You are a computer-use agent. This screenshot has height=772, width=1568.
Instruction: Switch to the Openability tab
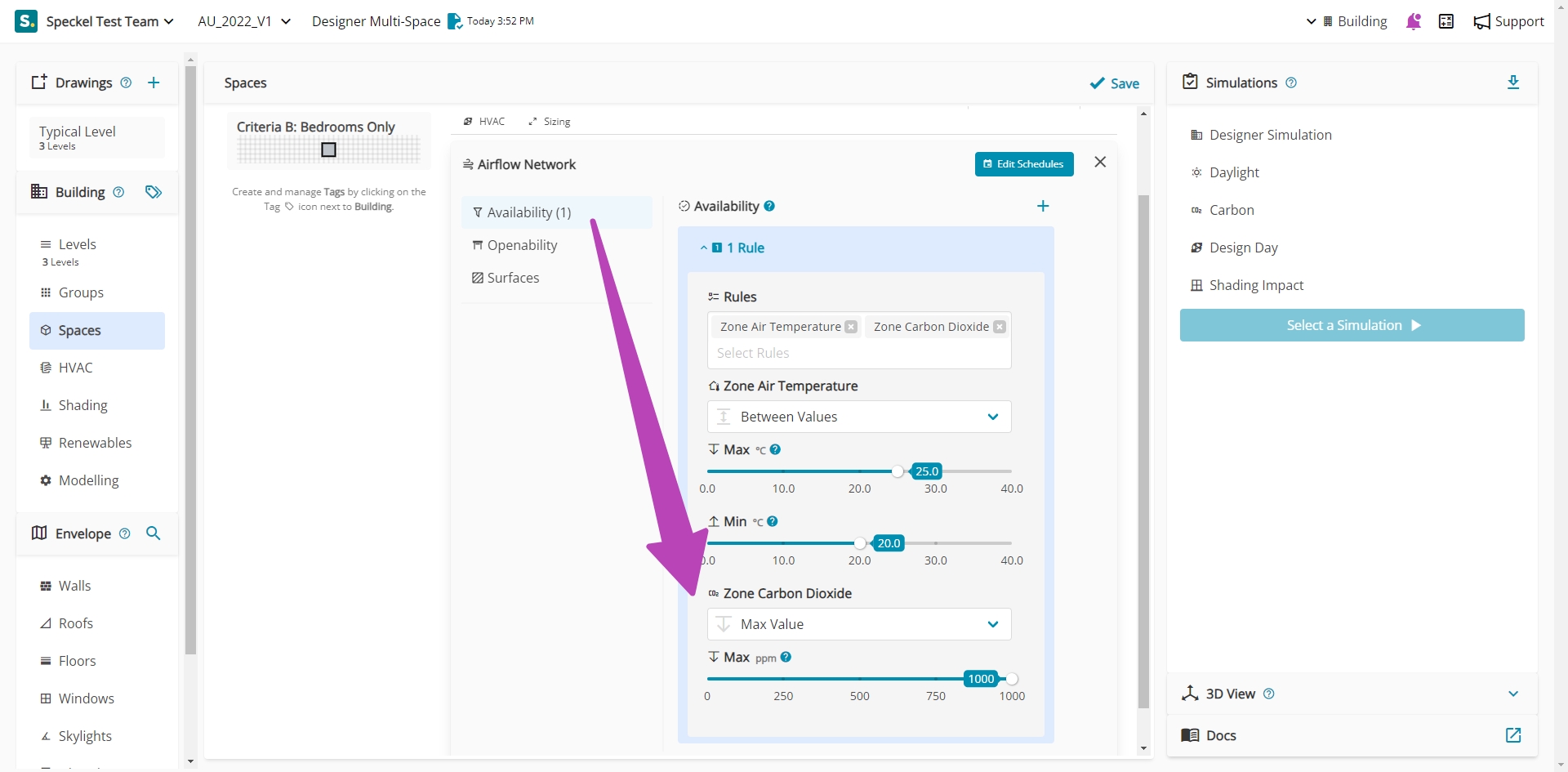click(x=522, y=245)
